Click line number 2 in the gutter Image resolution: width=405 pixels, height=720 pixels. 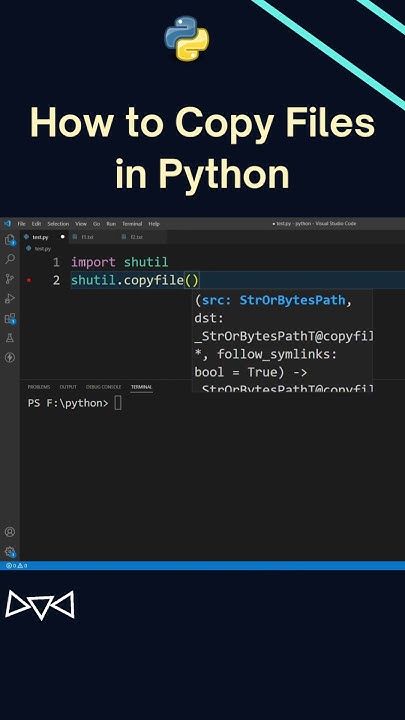(x=56, y=280)
